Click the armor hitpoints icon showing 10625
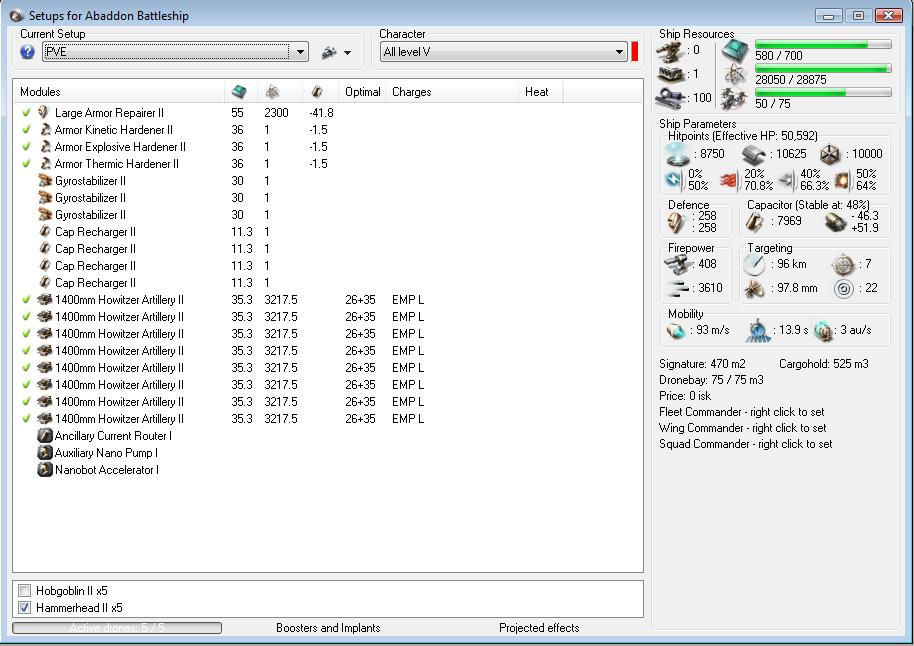 (x=754, y=155)
